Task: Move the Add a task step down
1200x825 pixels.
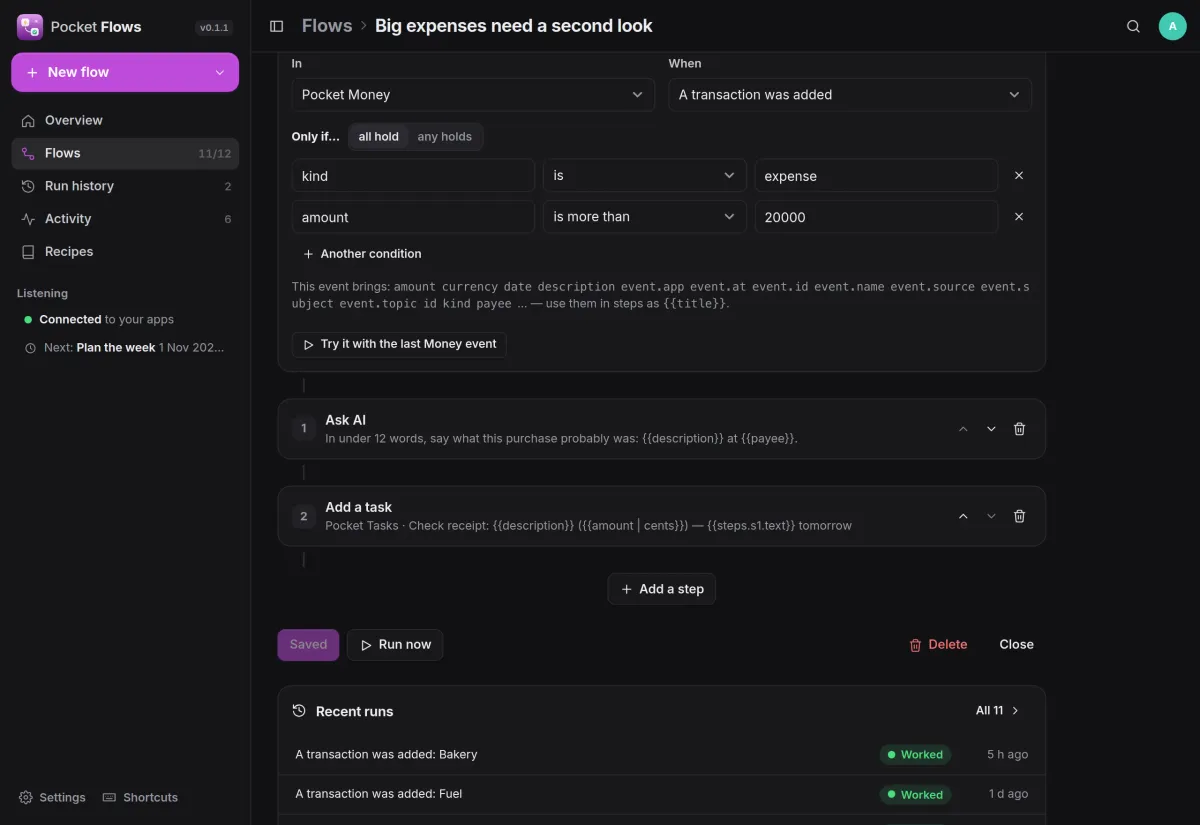Action: [x=991, y=516]
